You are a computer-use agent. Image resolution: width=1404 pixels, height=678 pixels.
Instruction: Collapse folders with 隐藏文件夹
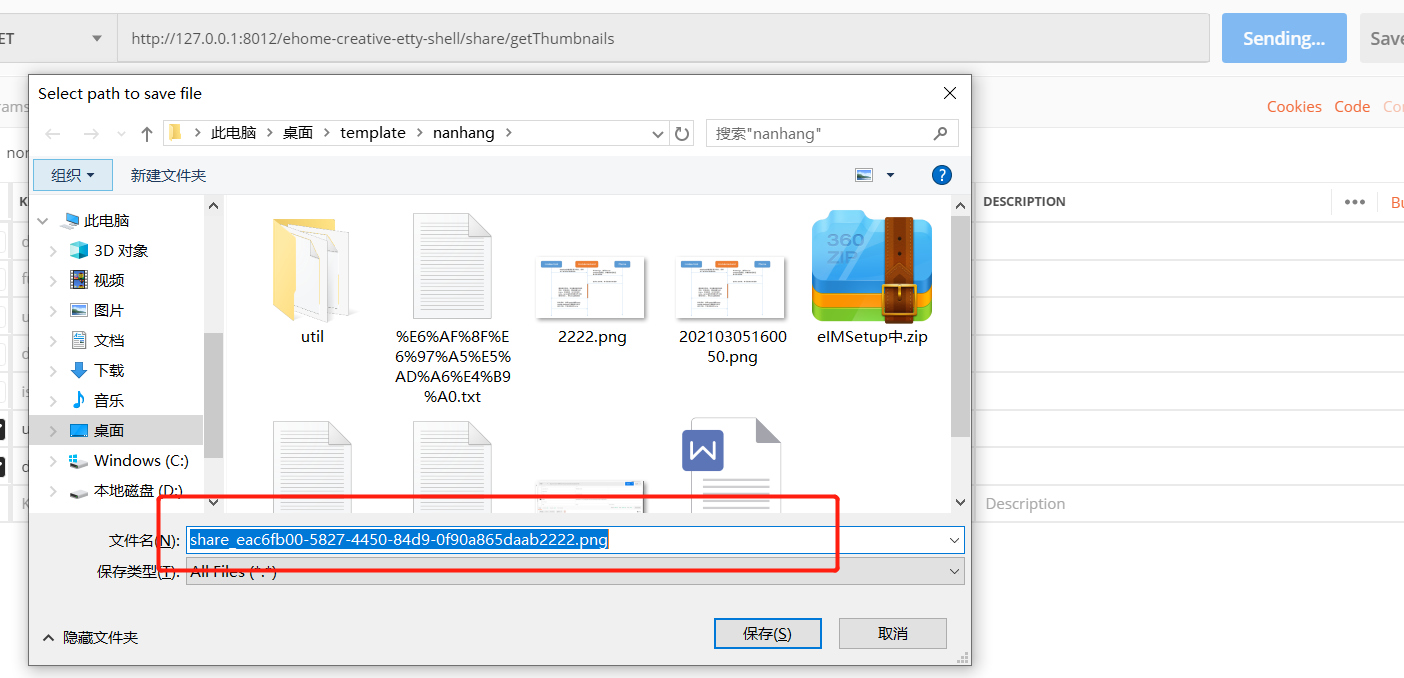(x=91, y=637)
